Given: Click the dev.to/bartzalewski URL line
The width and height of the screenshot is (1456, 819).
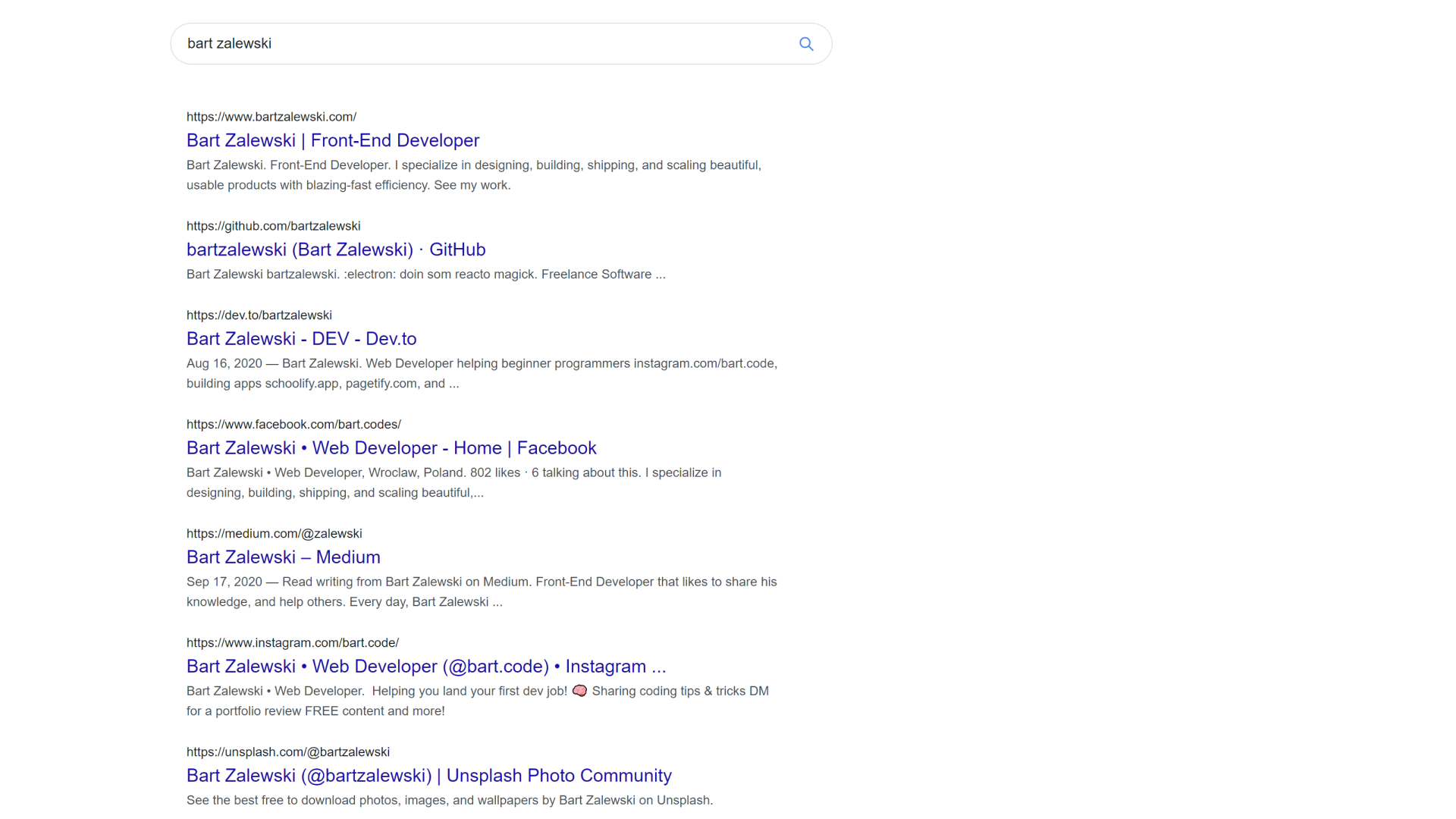Looking at the screenshot, I should coord(259,315).
